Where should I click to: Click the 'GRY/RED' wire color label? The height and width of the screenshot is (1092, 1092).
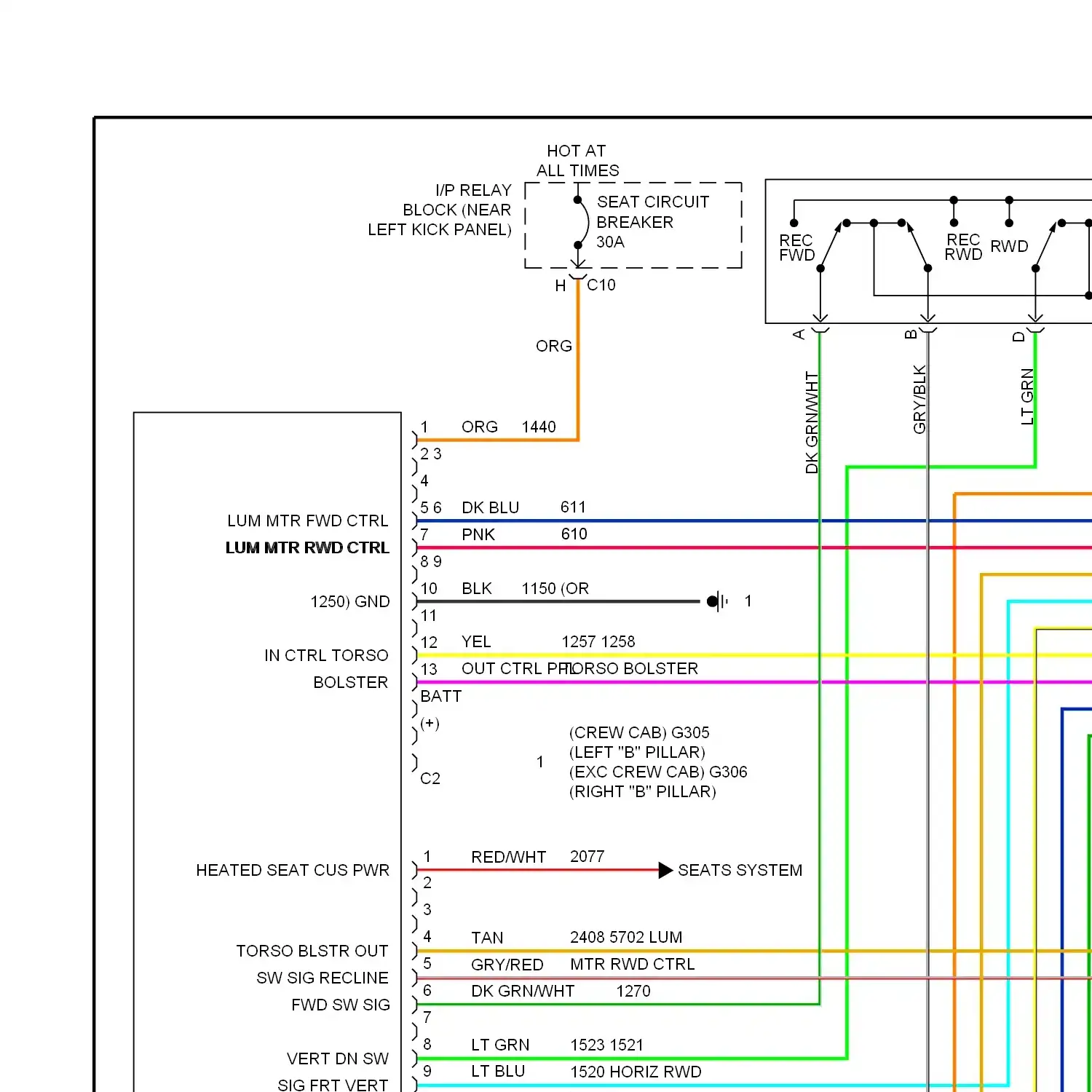[x=507, y=965]
